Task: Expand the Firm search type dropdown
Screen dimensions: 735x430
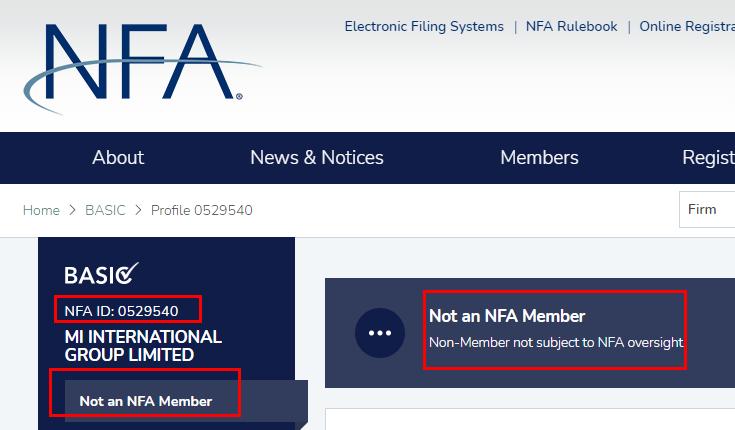Action: (706, 210)
